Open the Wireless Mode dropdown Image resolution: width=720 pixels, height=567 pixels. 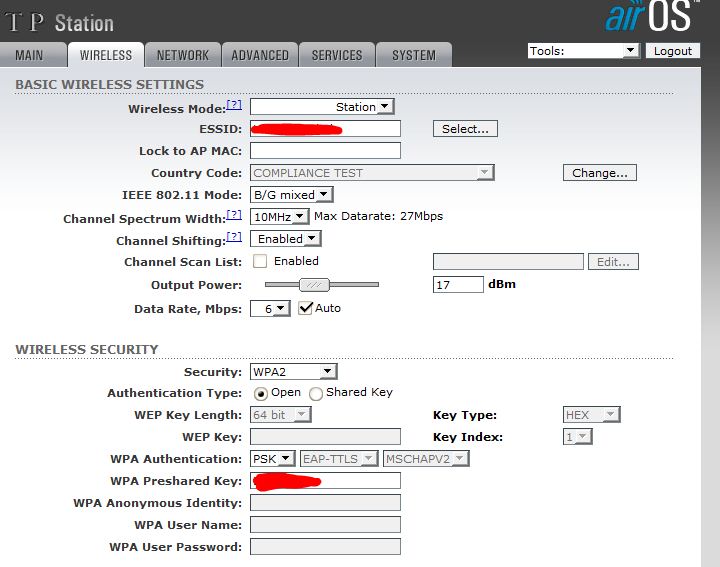point(322,107)
